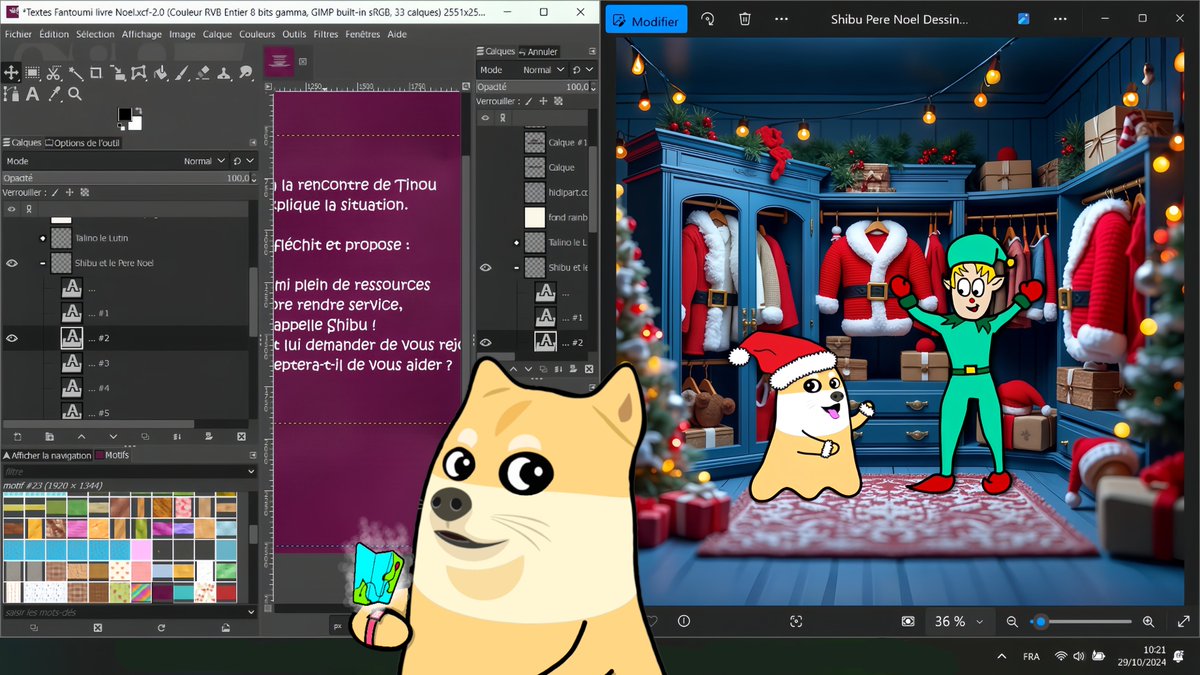The height and width of the screenshot is (675, 1200).
Task: Select the Eraser tool
Action: tap(204, 73)
